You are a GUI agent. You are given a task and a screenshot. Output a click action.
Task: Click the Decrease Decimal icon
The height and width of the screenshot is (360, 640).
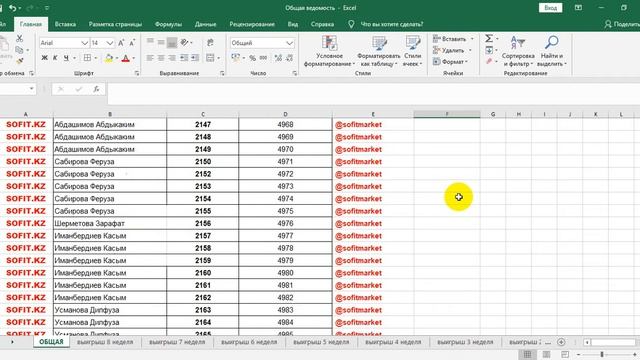pyautogui.click(x=289, y=58)
